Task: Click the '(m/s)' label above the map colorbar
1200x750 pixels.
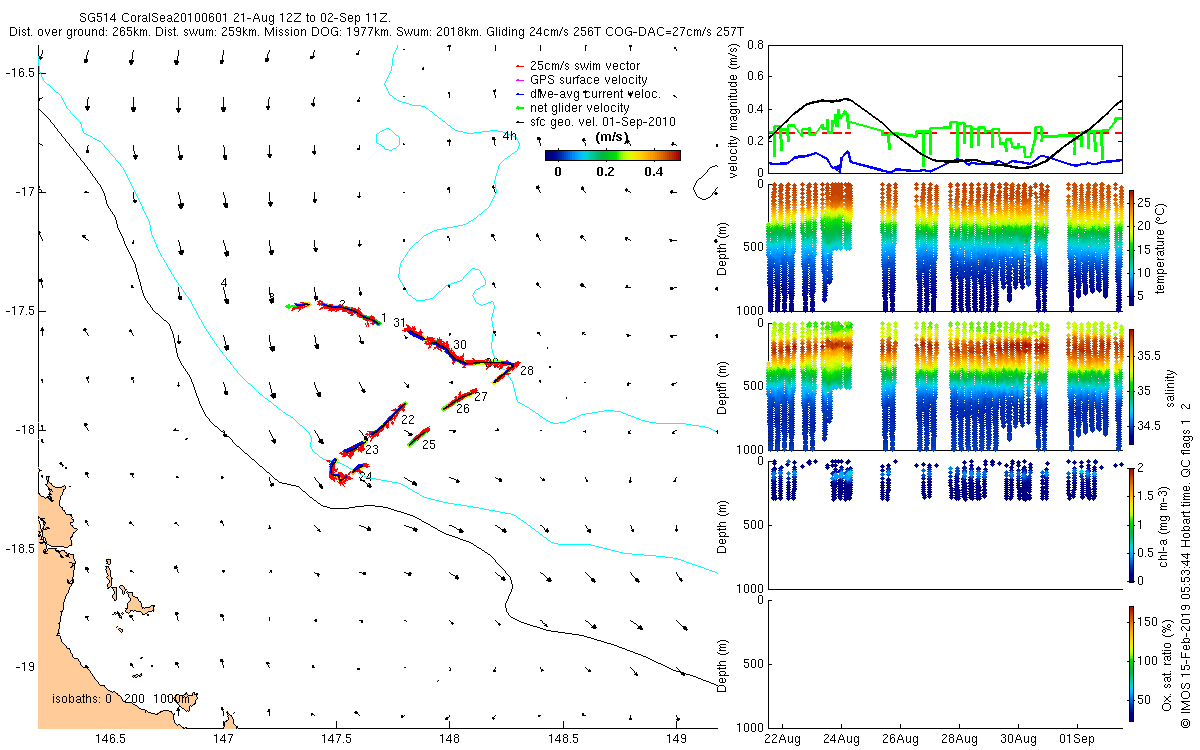Action: [x=611, y=137]
